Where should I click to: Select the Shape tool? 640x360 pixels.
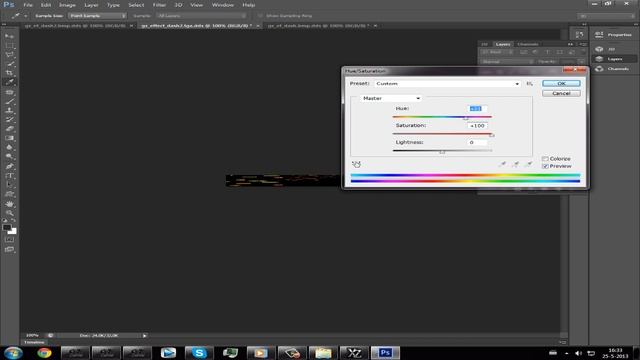click(x=9, y=194)
